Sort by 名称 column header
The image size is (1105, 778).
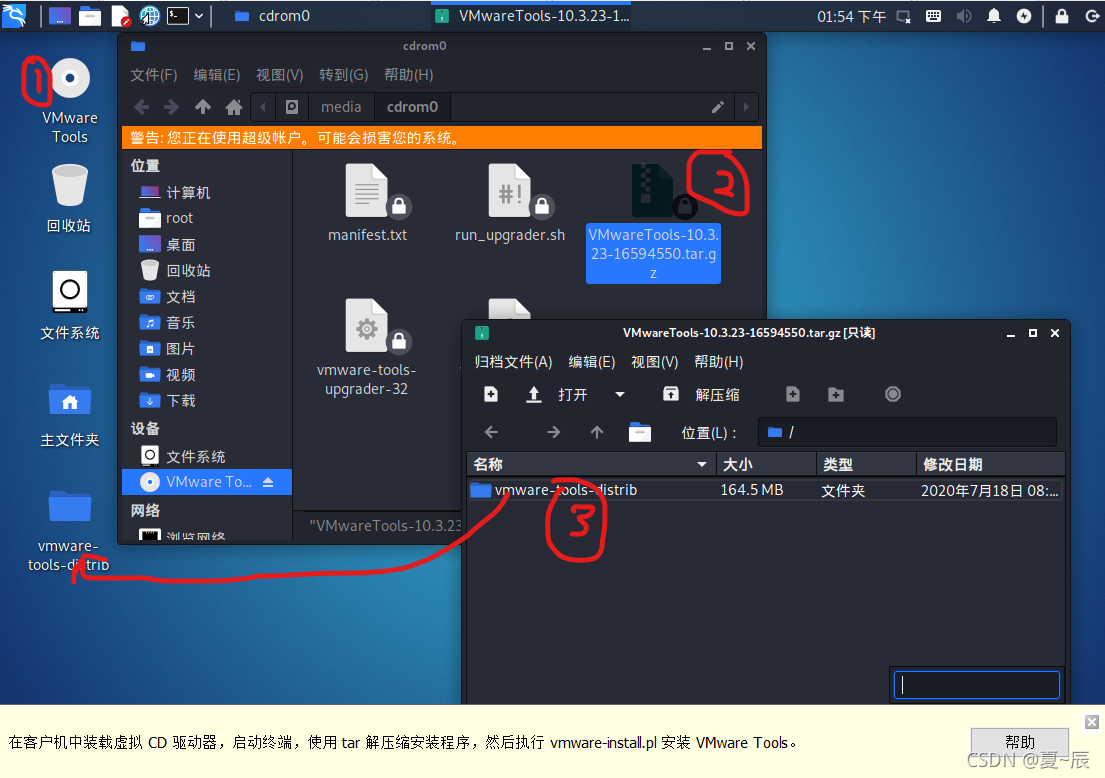tap(591, 464)
